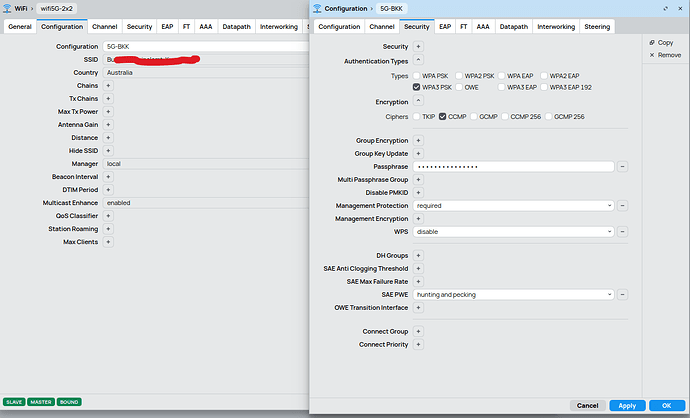Viewport: 690px width, 418px height.
Task: Open Datapath tab in WiFi window
Action: (236, 26)
